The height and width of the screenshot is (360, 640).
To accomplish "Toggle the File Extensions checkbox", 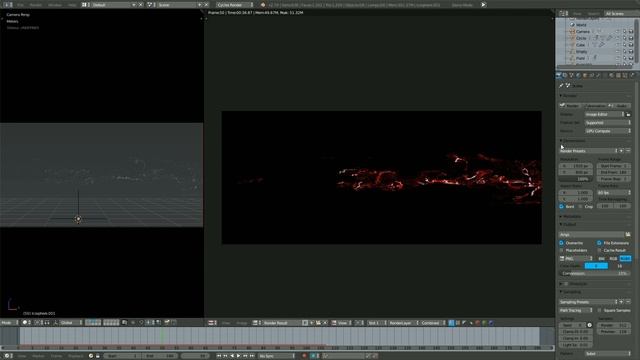I will pos(599,243).
